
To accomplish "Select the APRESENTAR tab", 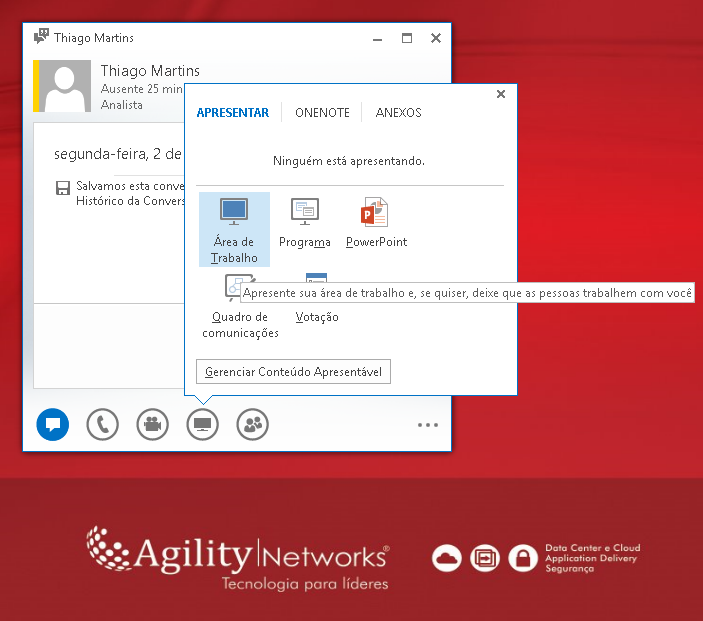I will pyautogui.click(x=232, y=113).
